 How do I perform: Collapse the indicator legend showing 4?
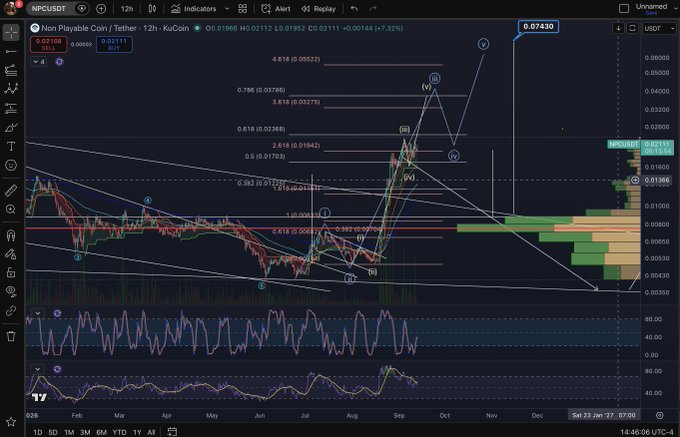click(39, 62)
